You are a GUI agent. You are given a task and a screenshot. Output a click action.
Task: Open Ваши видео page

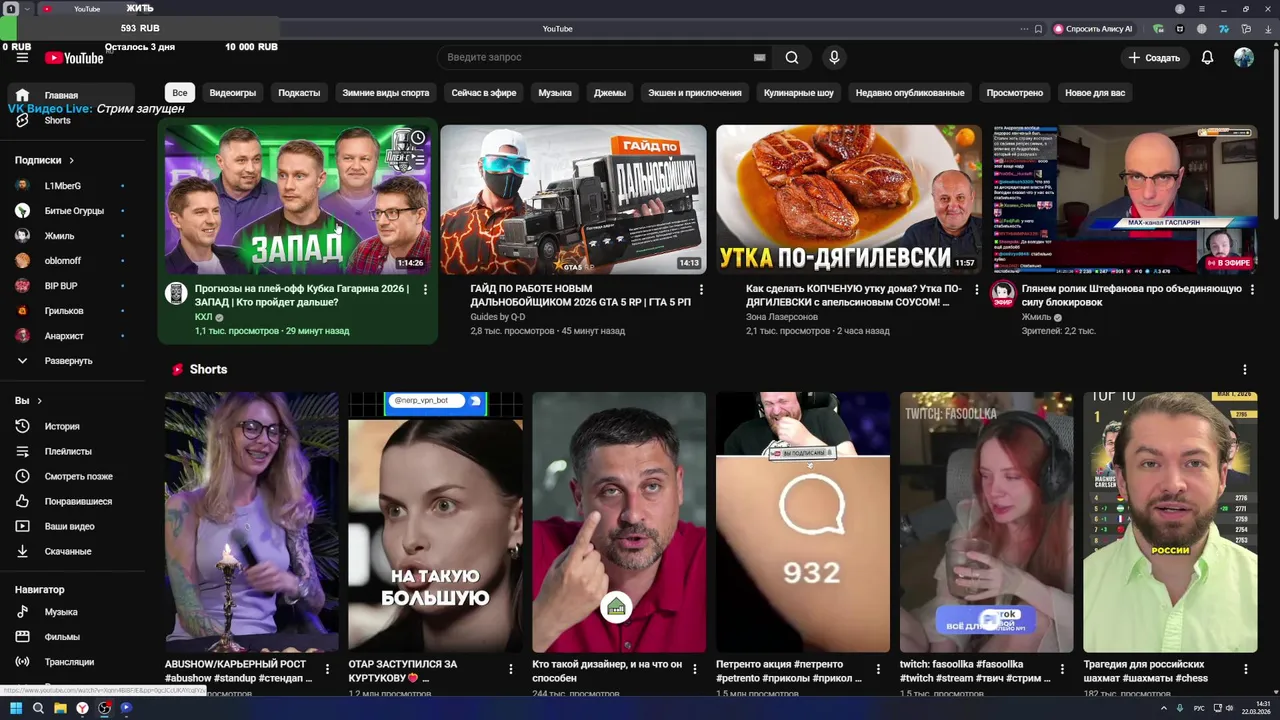pyautogui.click(x=70, y=526)
